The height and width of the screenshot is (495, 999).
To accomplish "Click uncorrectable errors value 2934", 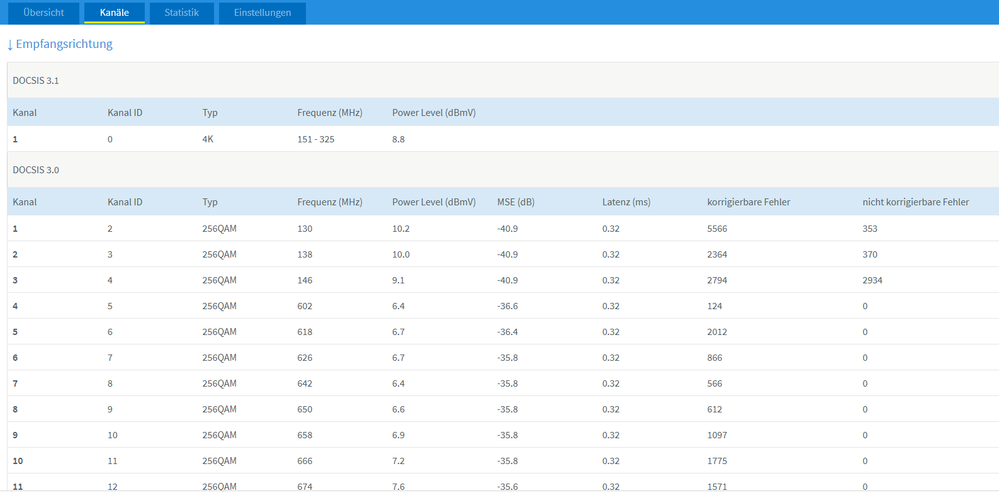I will tap(872, 280).
